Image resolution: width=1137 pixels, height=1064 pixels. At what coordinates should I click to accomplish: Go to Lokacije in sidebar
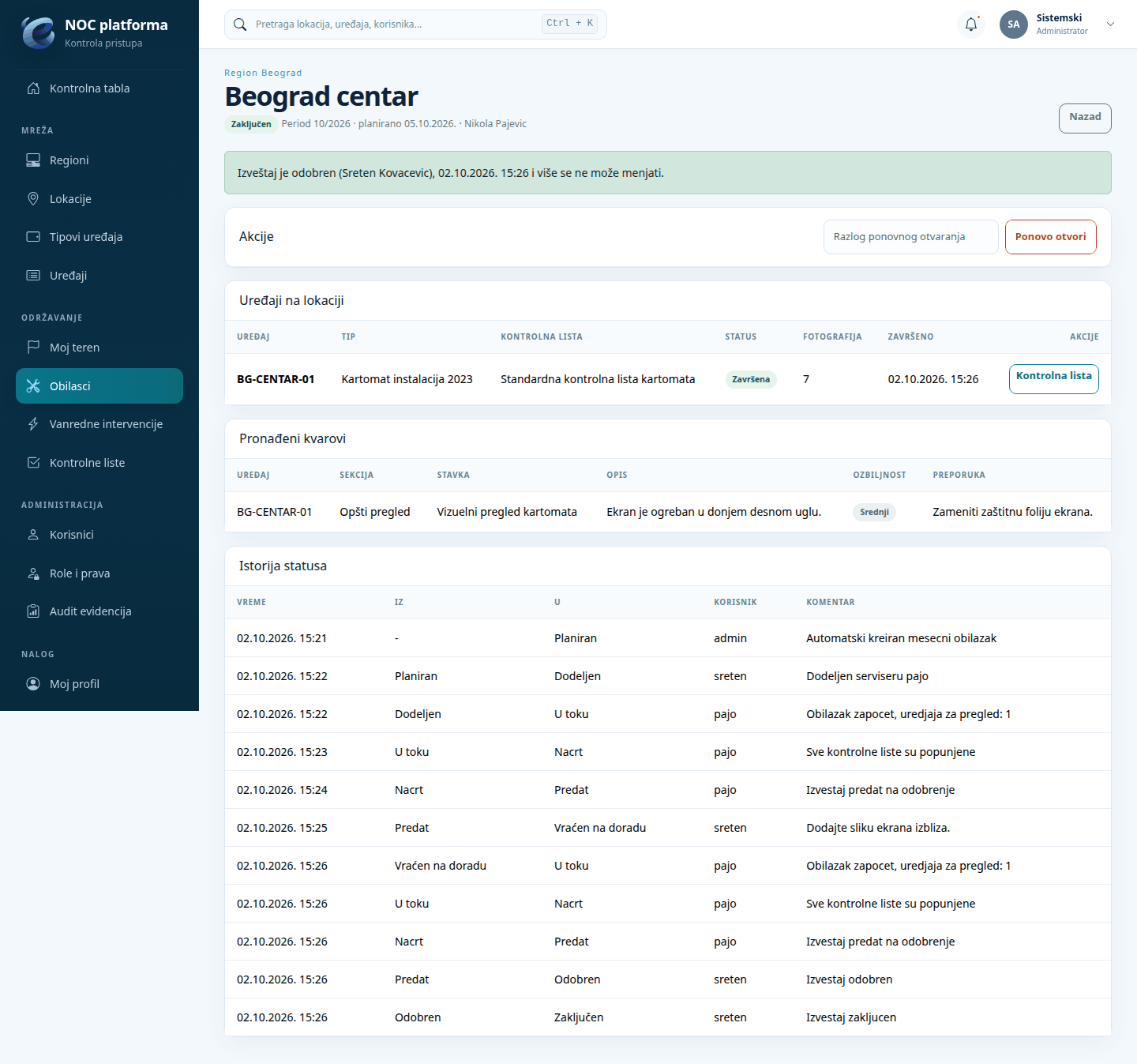click(x=99, y=199)
